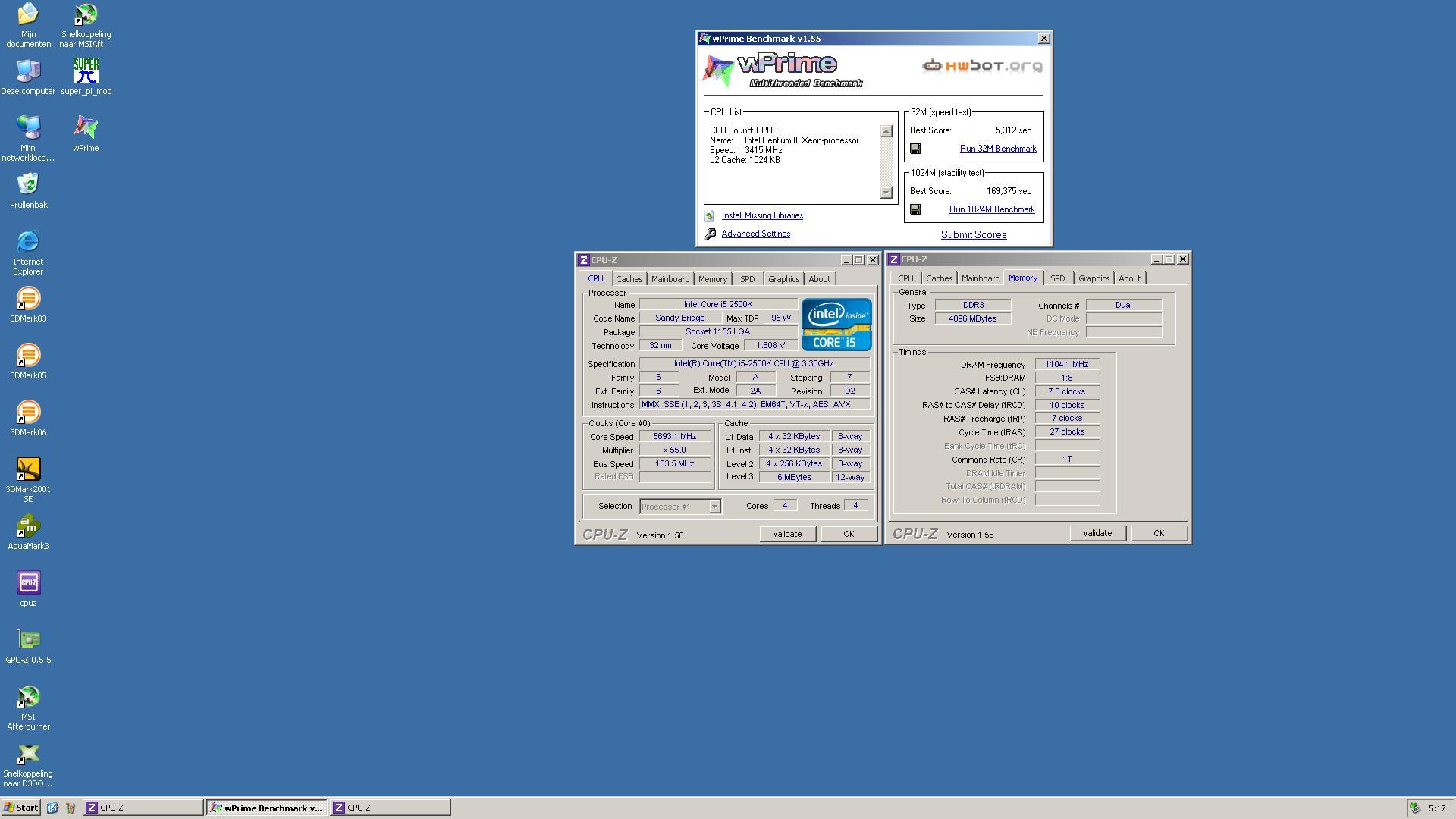Switch to CPU tab in right CPU-Z
The height and width of the screenshot is (819, 1456).
905,278
